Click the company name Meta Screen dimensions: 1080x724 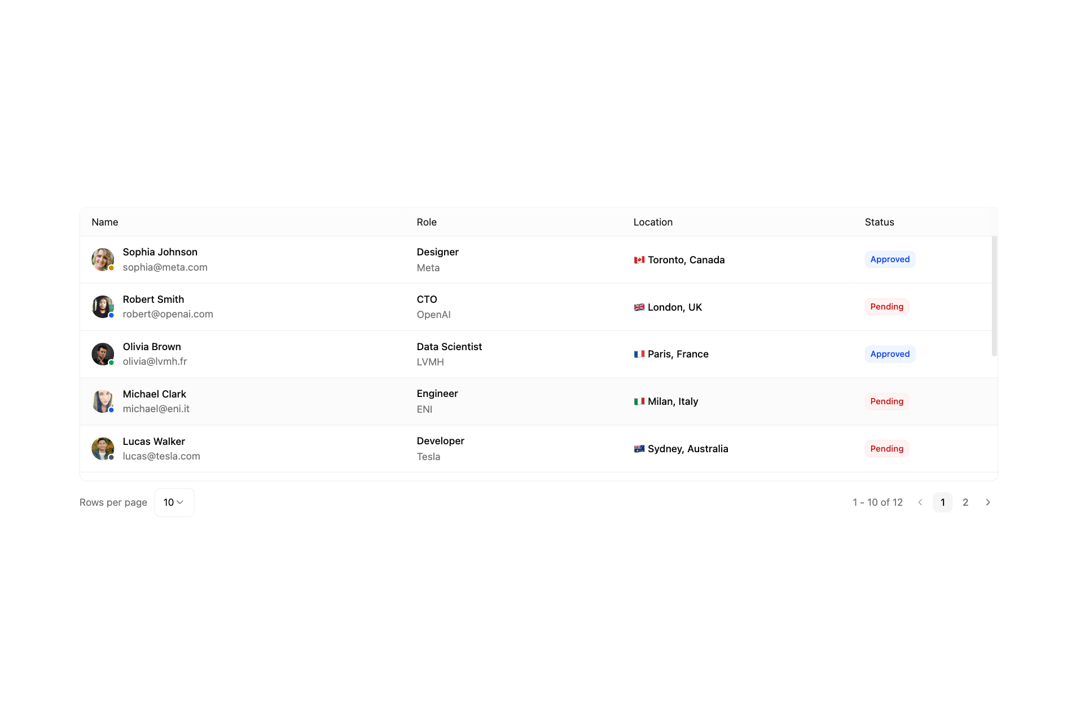[428, 268]
